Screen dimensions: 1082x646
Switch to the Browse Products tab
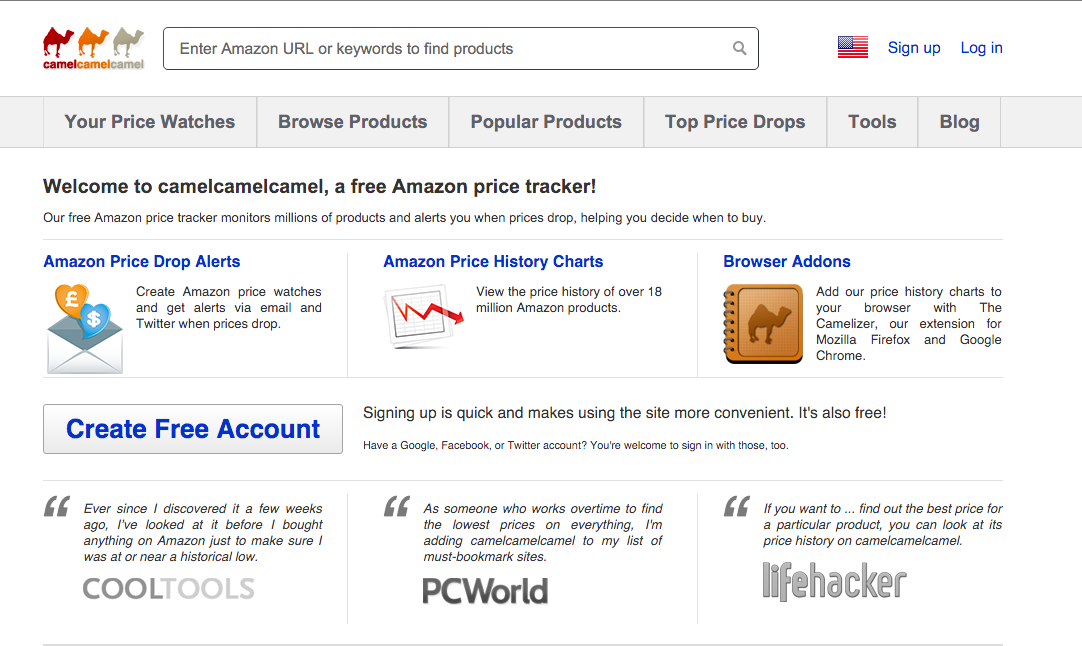coord(352,121)
